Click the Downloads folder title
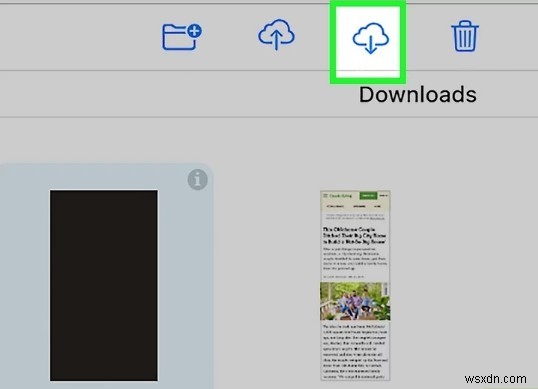Image resolution: width=538 pixels, height=389 pixels. 418,94
